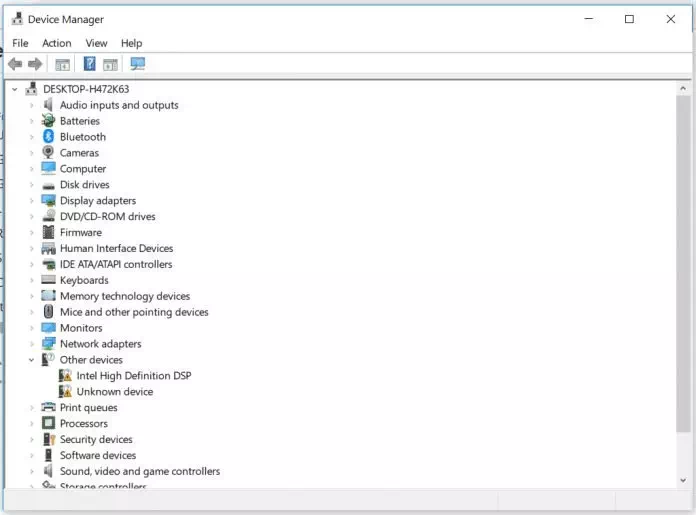The width and height of the screenshot is (696, 515).
Task: Click the Computer monitor icon
Action: click(x=48, y=168)
